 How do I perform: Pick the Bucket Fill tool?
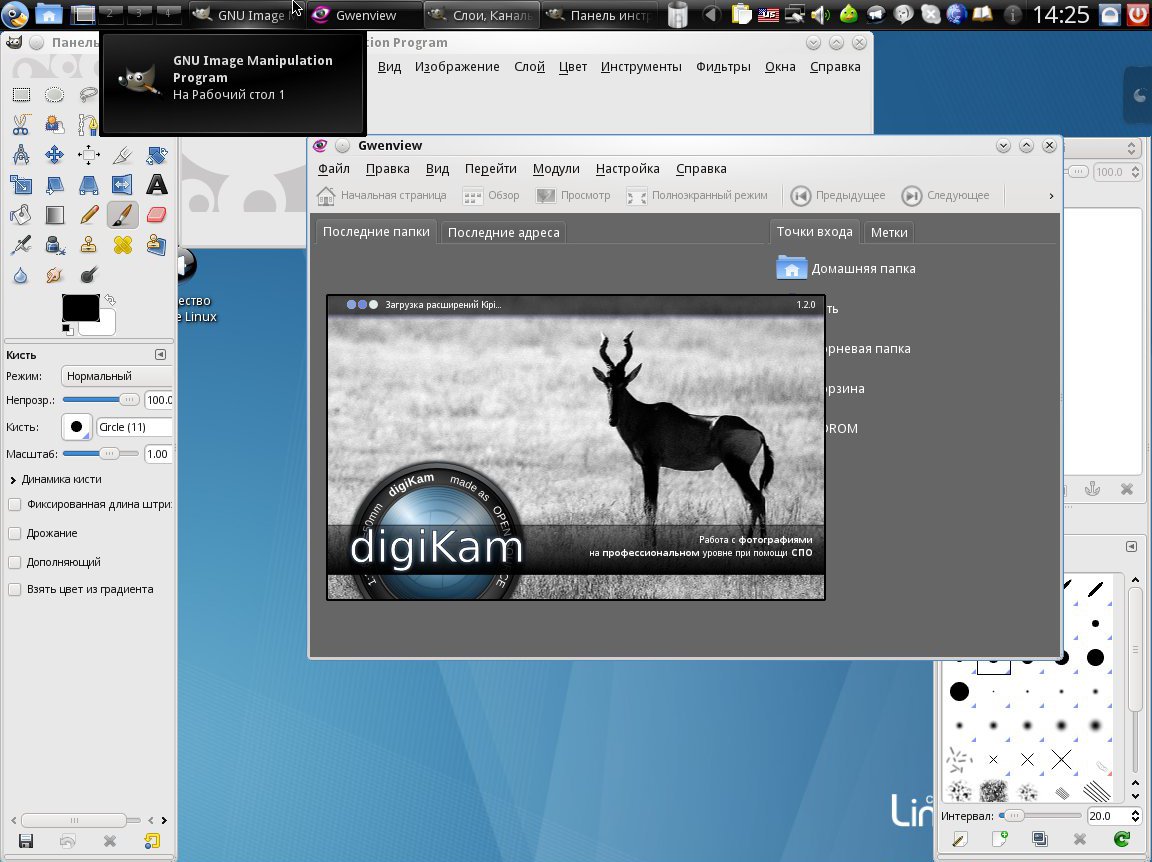[x=21, y=214]
